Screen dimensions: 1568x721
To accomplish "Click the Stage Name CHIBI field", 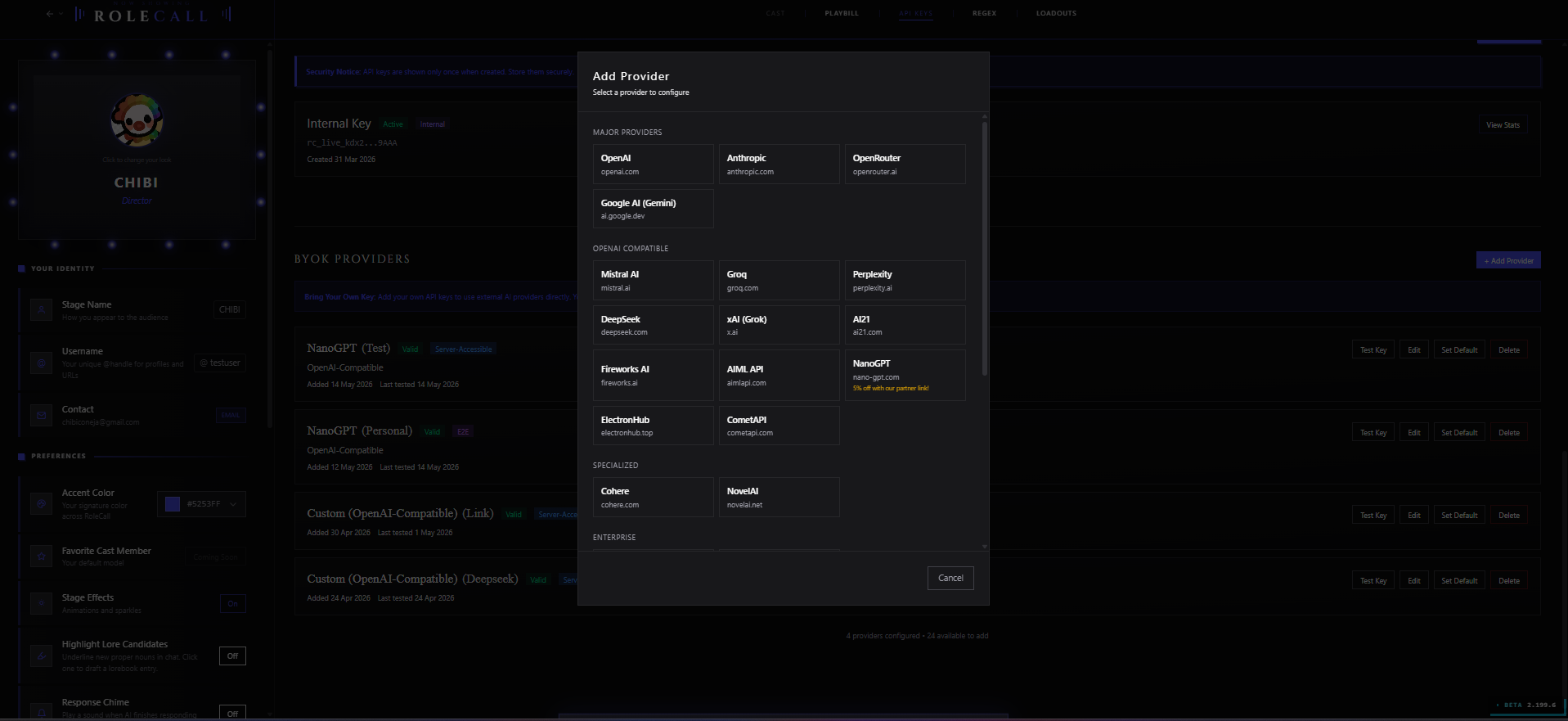I will 230,309.
